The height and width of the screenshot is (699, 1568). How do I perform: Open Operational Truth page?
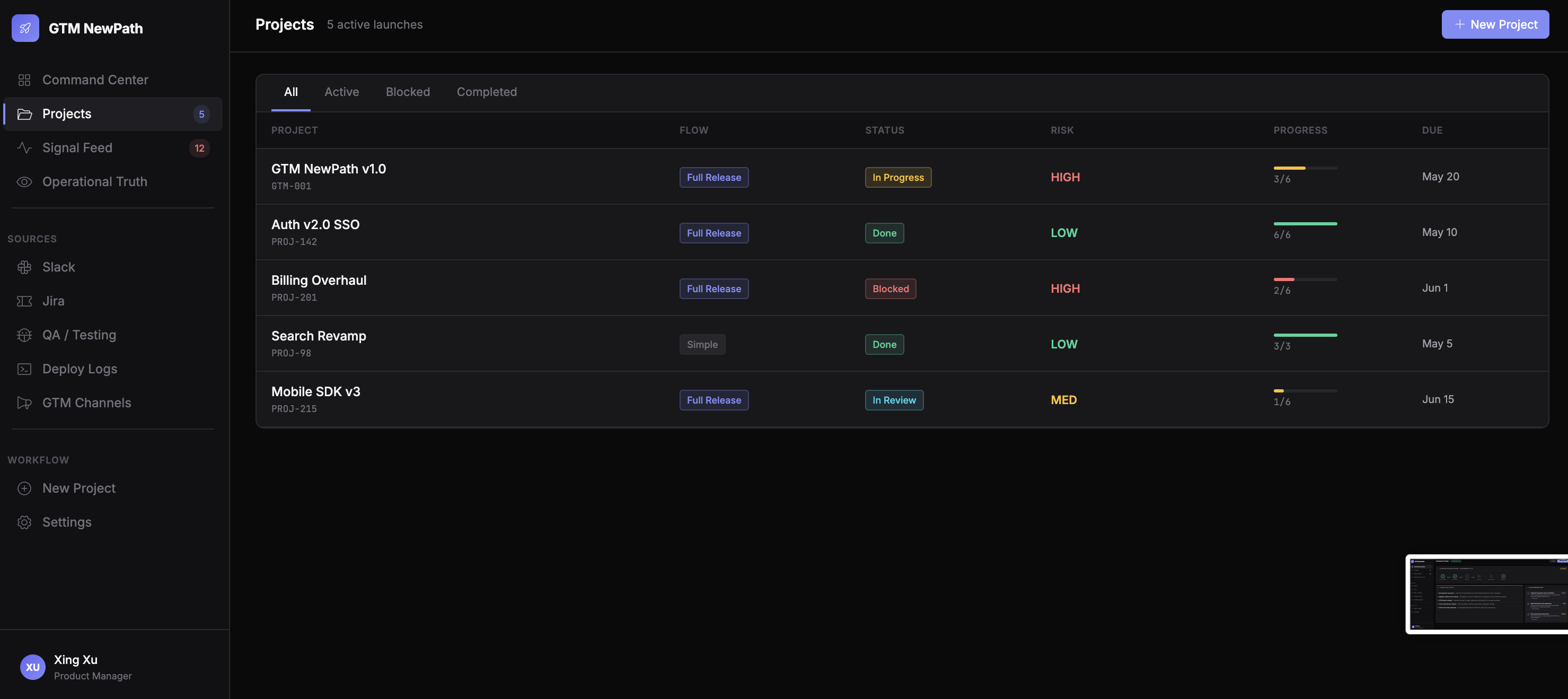113,182
